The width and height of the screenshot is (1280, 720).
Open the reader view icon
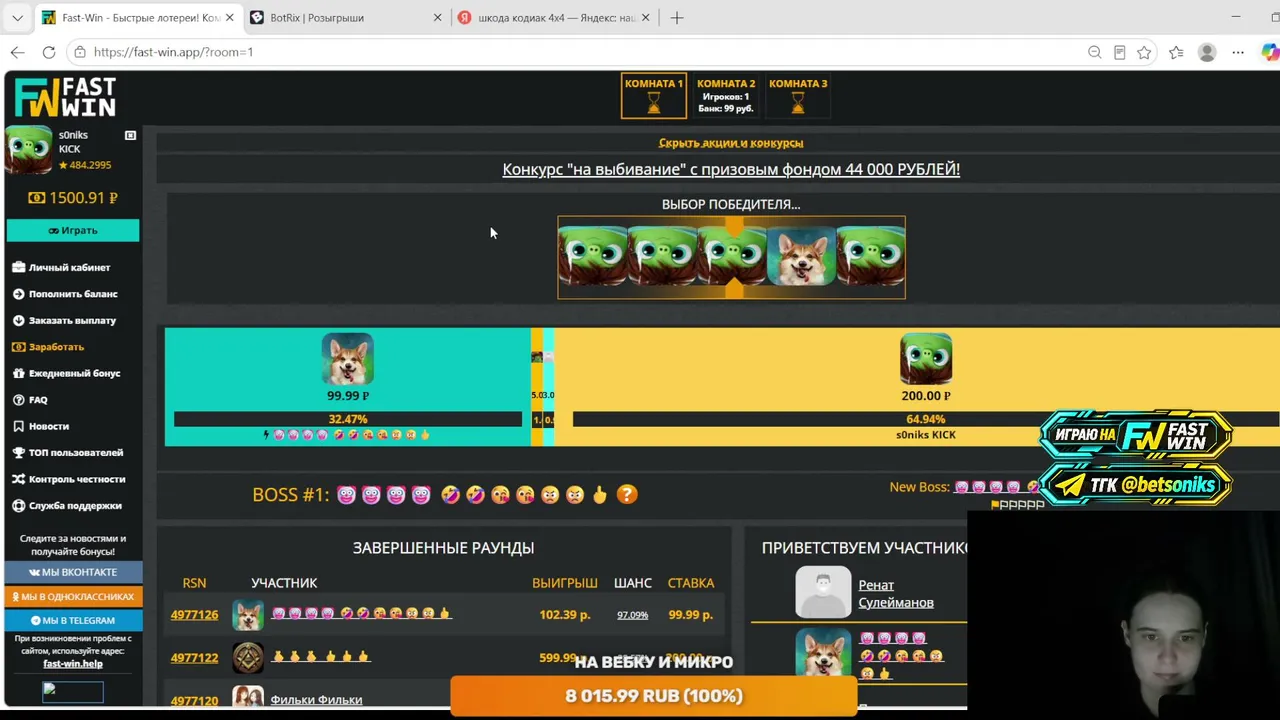(x=1120, y=52)
